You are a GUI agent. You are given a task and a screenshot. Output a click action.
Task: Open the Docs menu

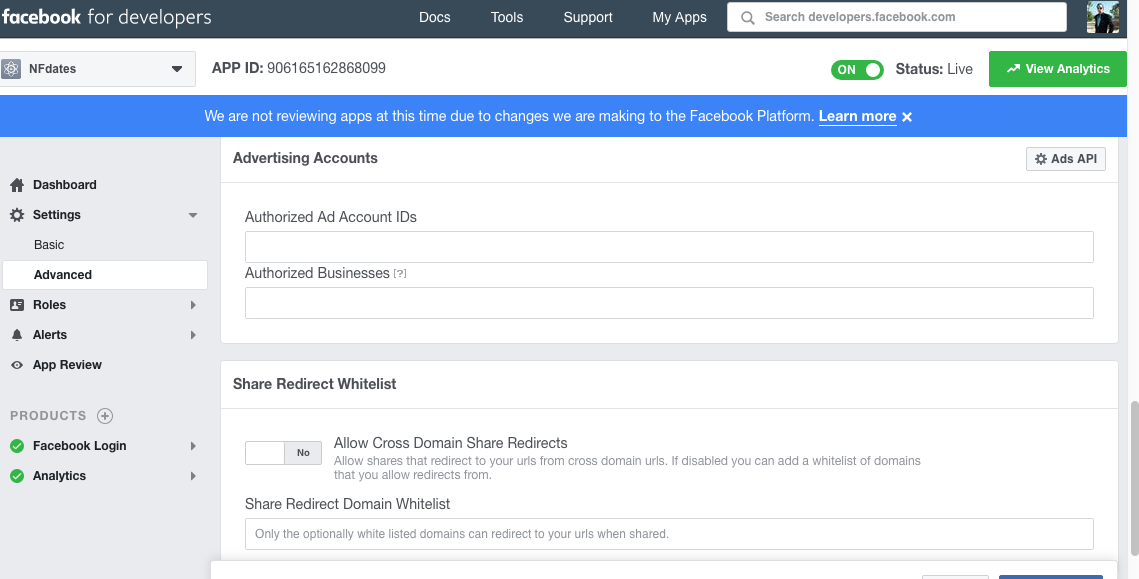click(x=434, y=17)
